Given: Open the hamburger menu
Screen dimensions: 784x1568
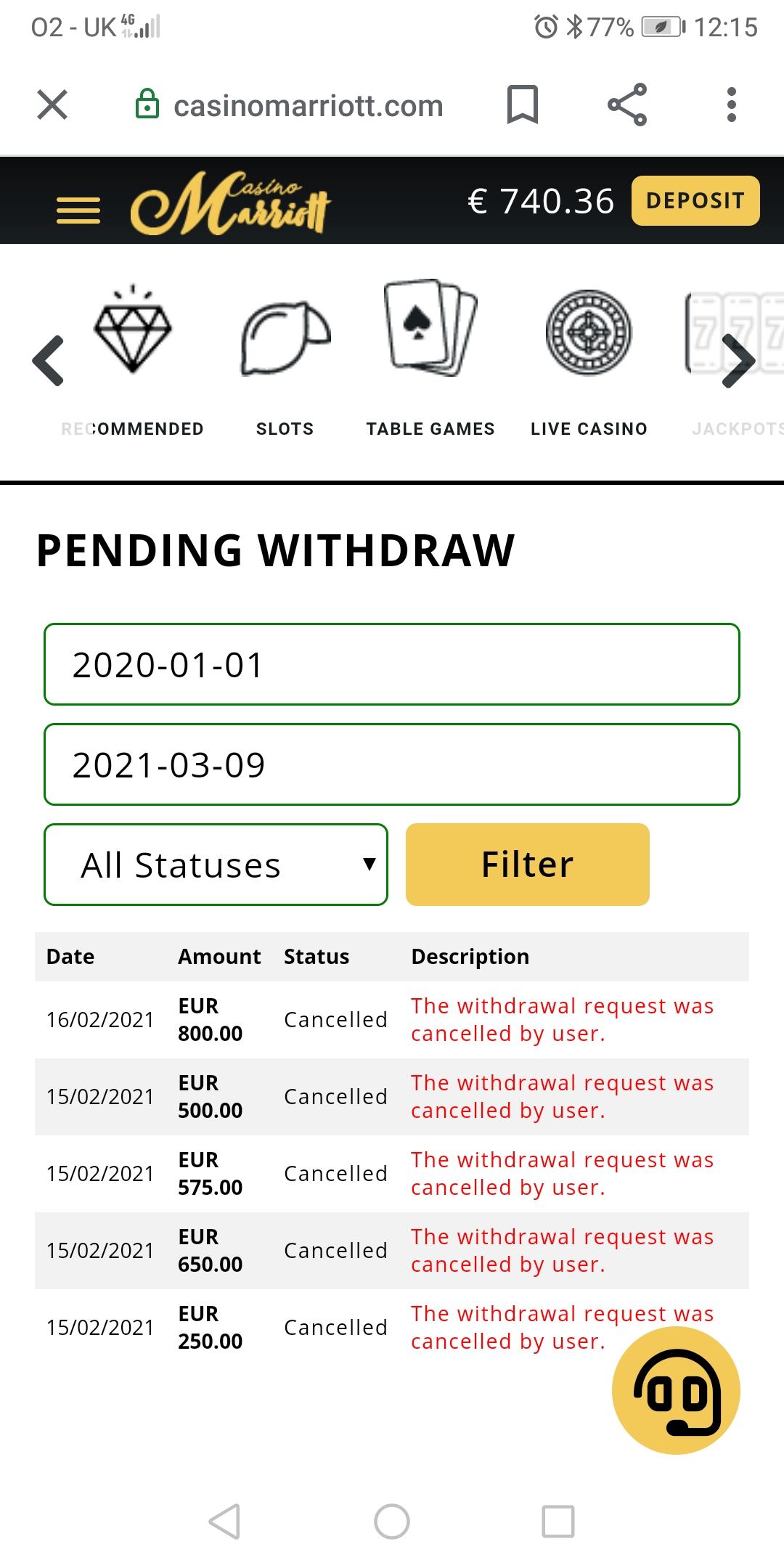Looking at the screenshot, I should click(x=78, y=210).
